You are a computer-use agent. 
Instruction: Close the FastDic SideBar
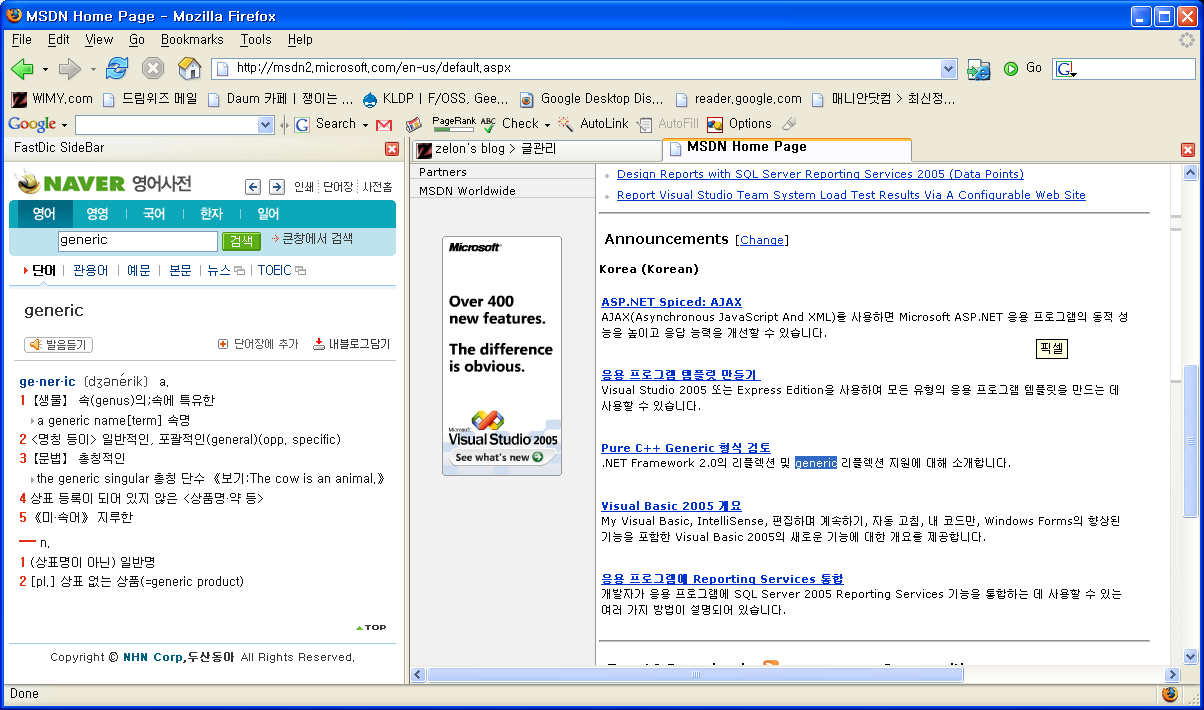click(392, 149)
